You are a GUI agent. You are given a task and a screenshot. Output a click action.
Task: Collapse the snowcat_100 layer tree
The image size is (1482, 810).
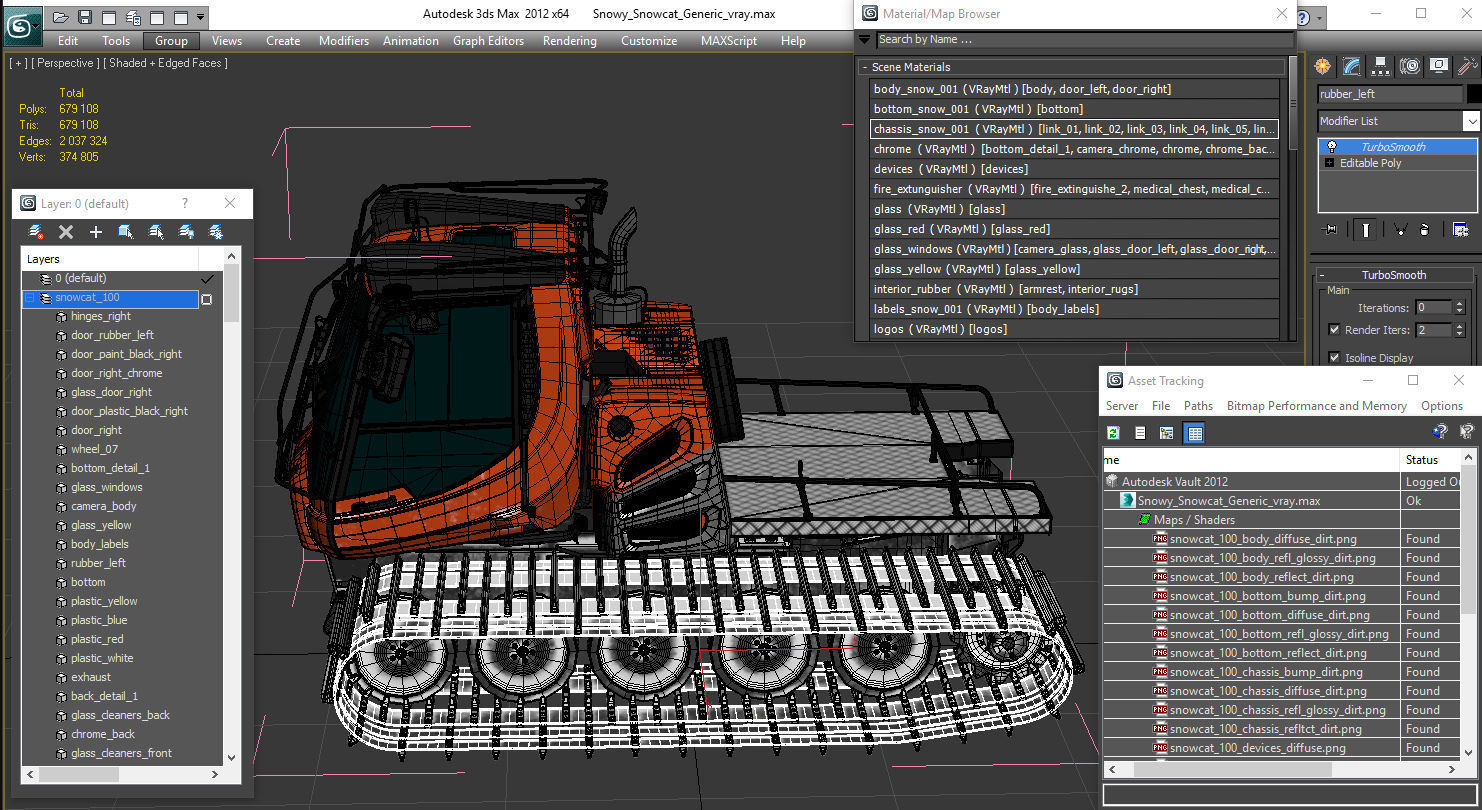point(29,298)
